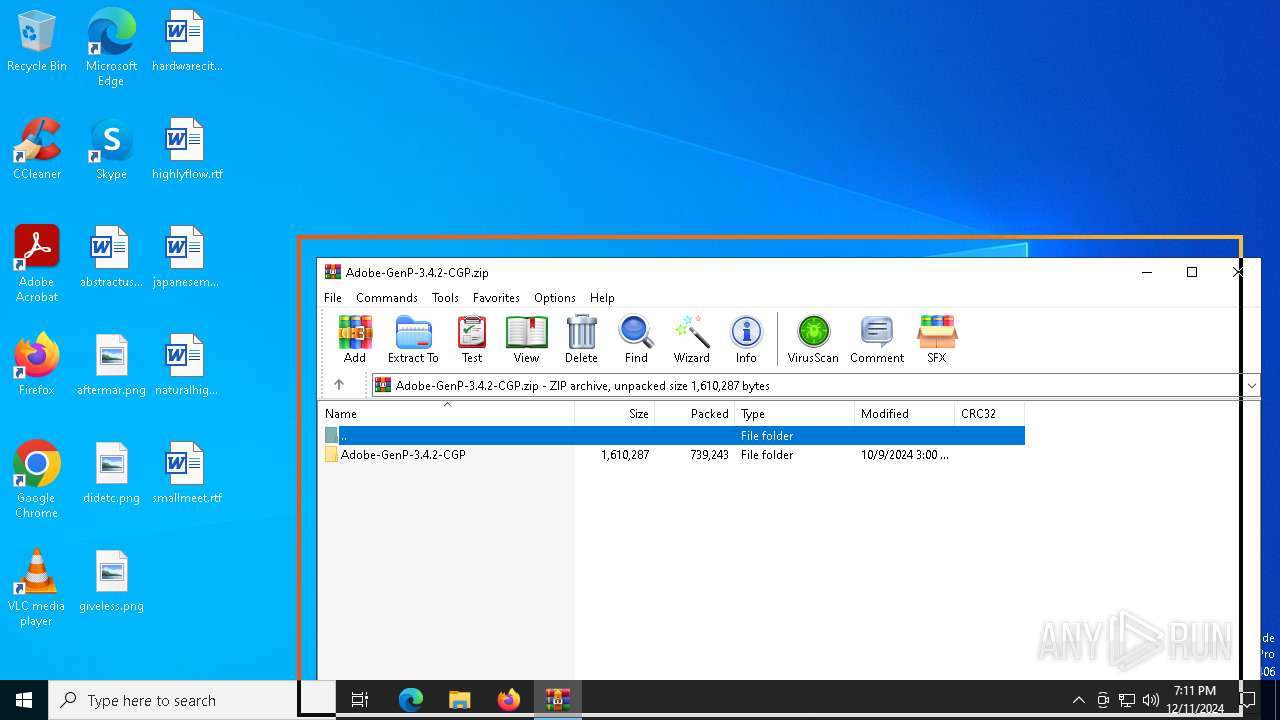This screenshot has height=720, width=1280.
Task: Select Google Chrome desktop shortcut
Action: click(37, 479)
